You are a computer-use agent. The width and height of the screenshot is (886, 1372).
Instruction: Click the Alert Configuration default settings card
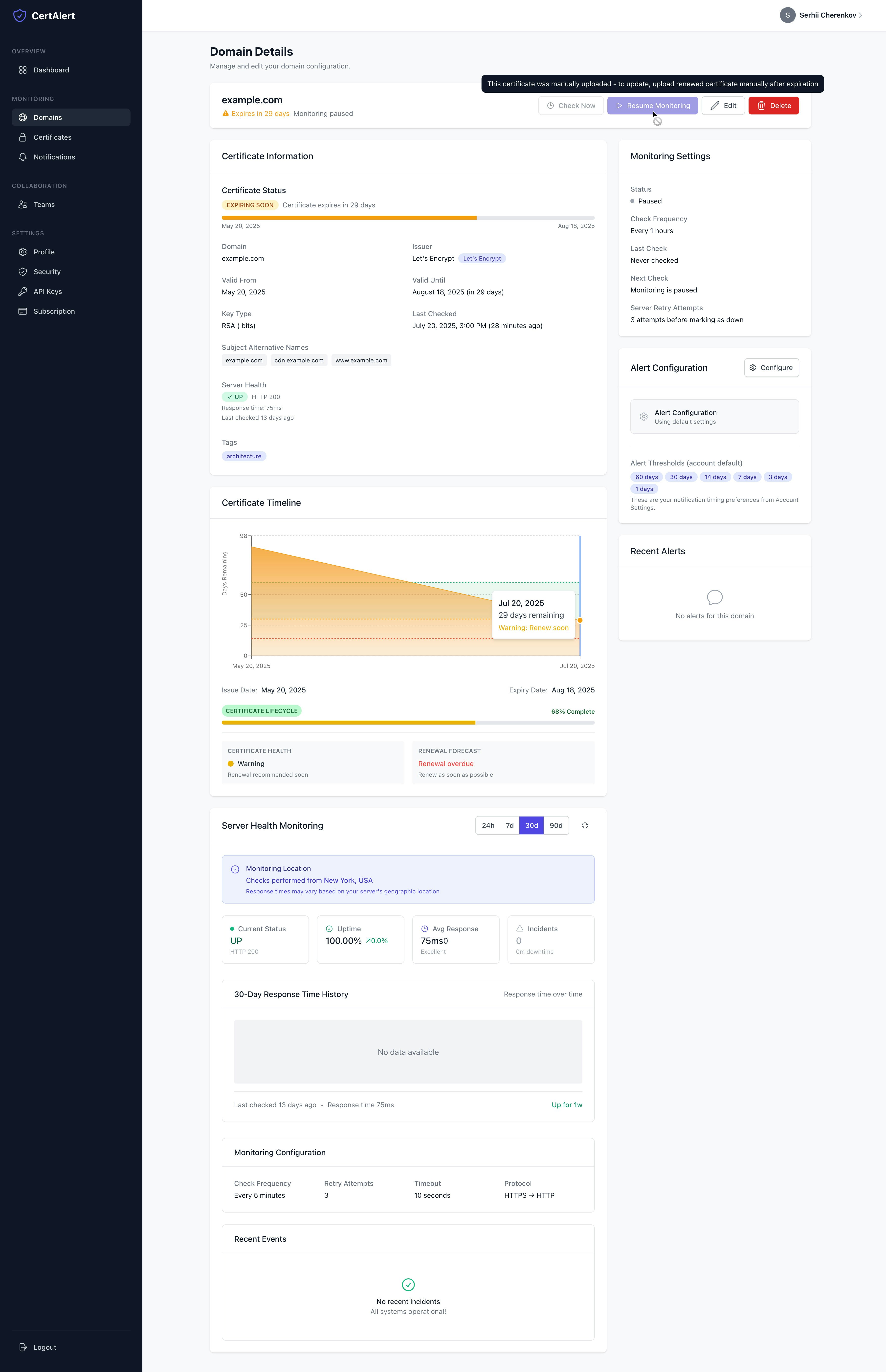click(714, 417)
